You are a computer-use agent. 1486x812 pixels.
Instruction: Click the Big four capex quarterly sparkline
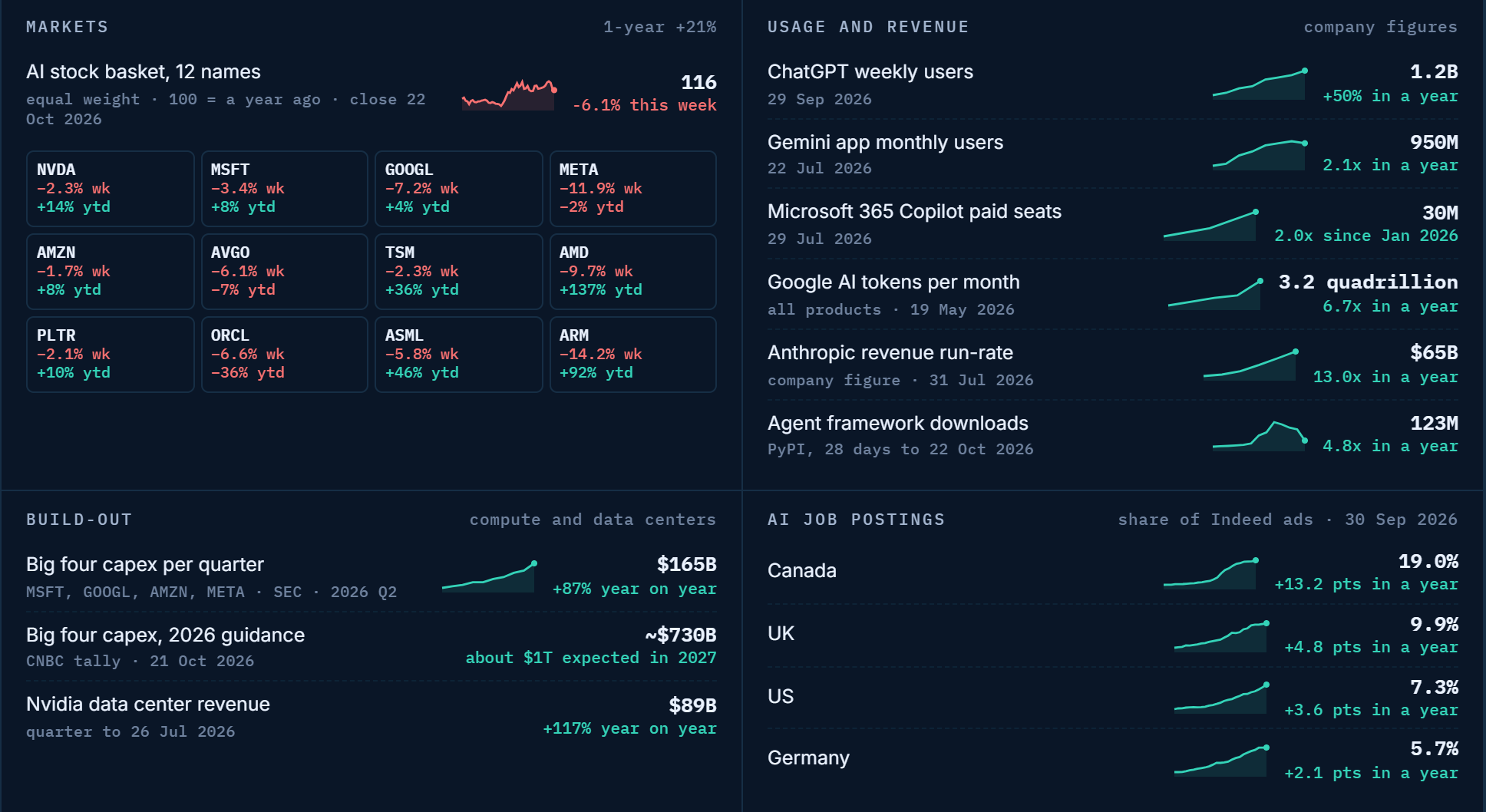coord(489,576)
